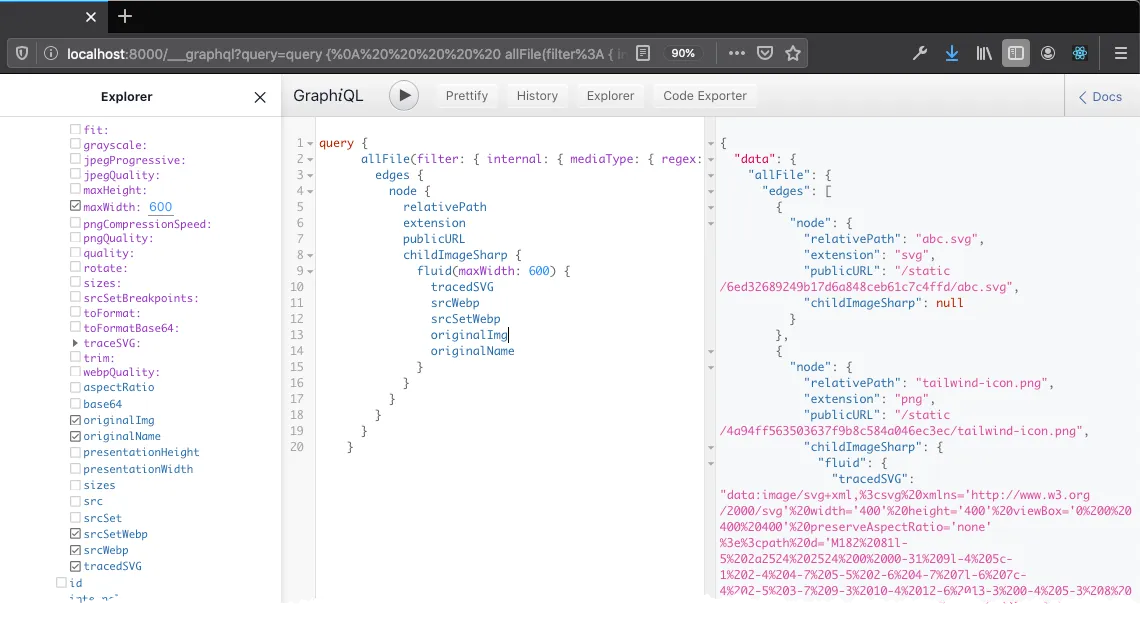Screen dimensions: 1140x628
Task: Click the 90% zoom control
Action: [684, 53]
